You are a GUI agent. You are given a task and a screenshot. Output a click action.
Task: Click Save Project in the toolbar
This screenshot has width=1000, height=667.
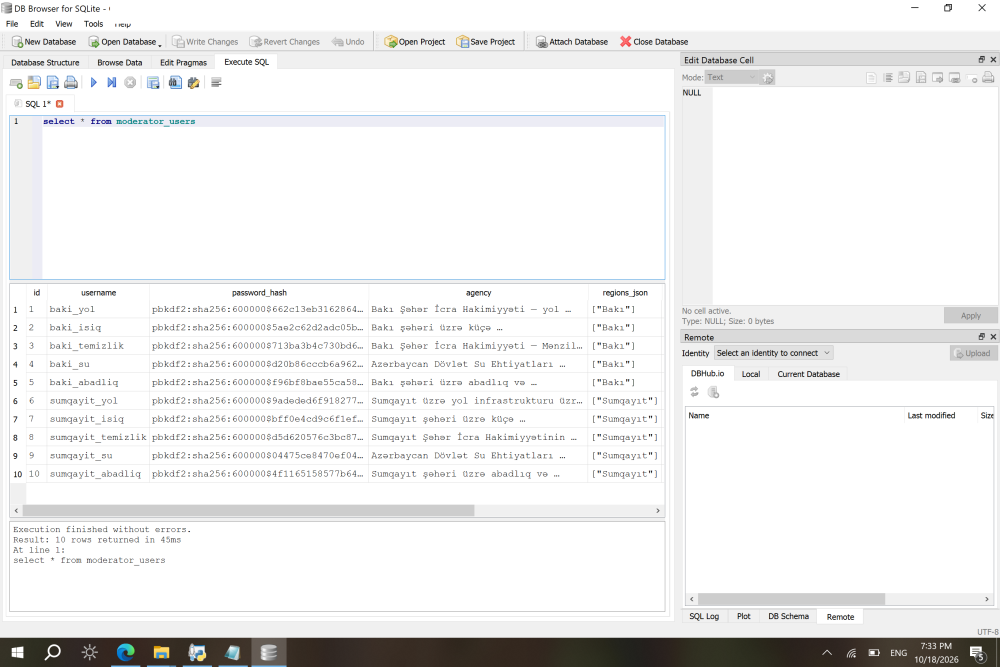485,42
